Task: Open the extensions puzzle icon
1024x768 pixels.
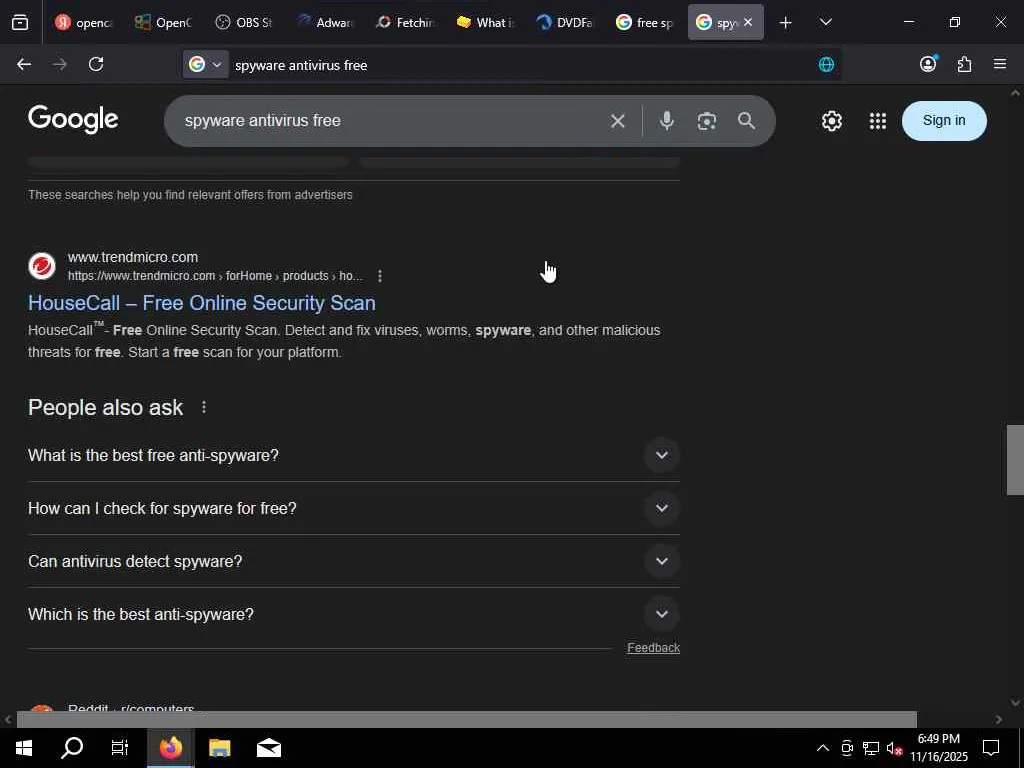Action: 965,64
